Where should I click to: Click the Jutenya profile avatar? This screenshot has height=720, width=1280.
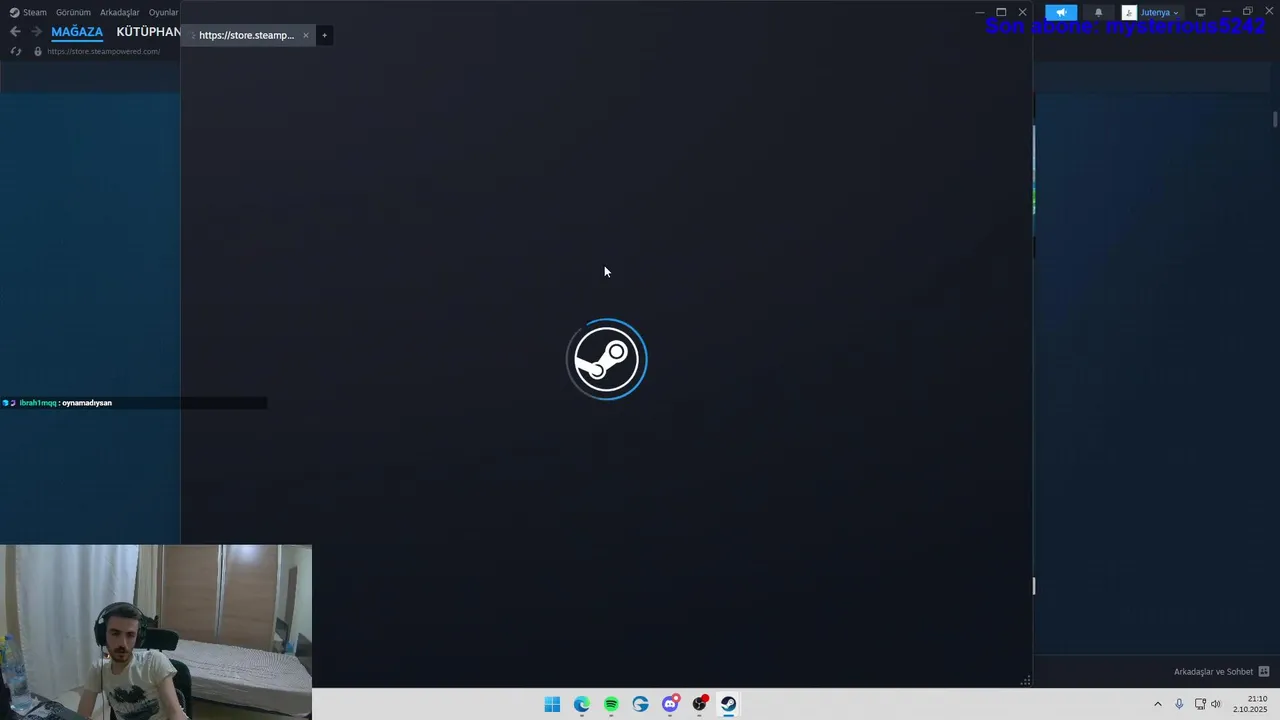(1129, 12)
